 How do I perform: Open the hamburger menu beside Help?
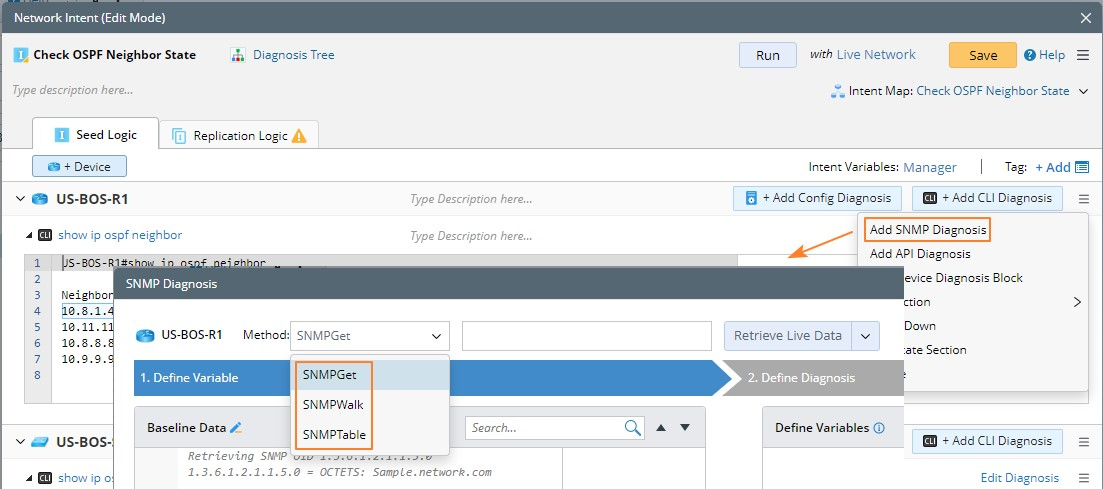pyautogui.click(x=1082, y=56)
